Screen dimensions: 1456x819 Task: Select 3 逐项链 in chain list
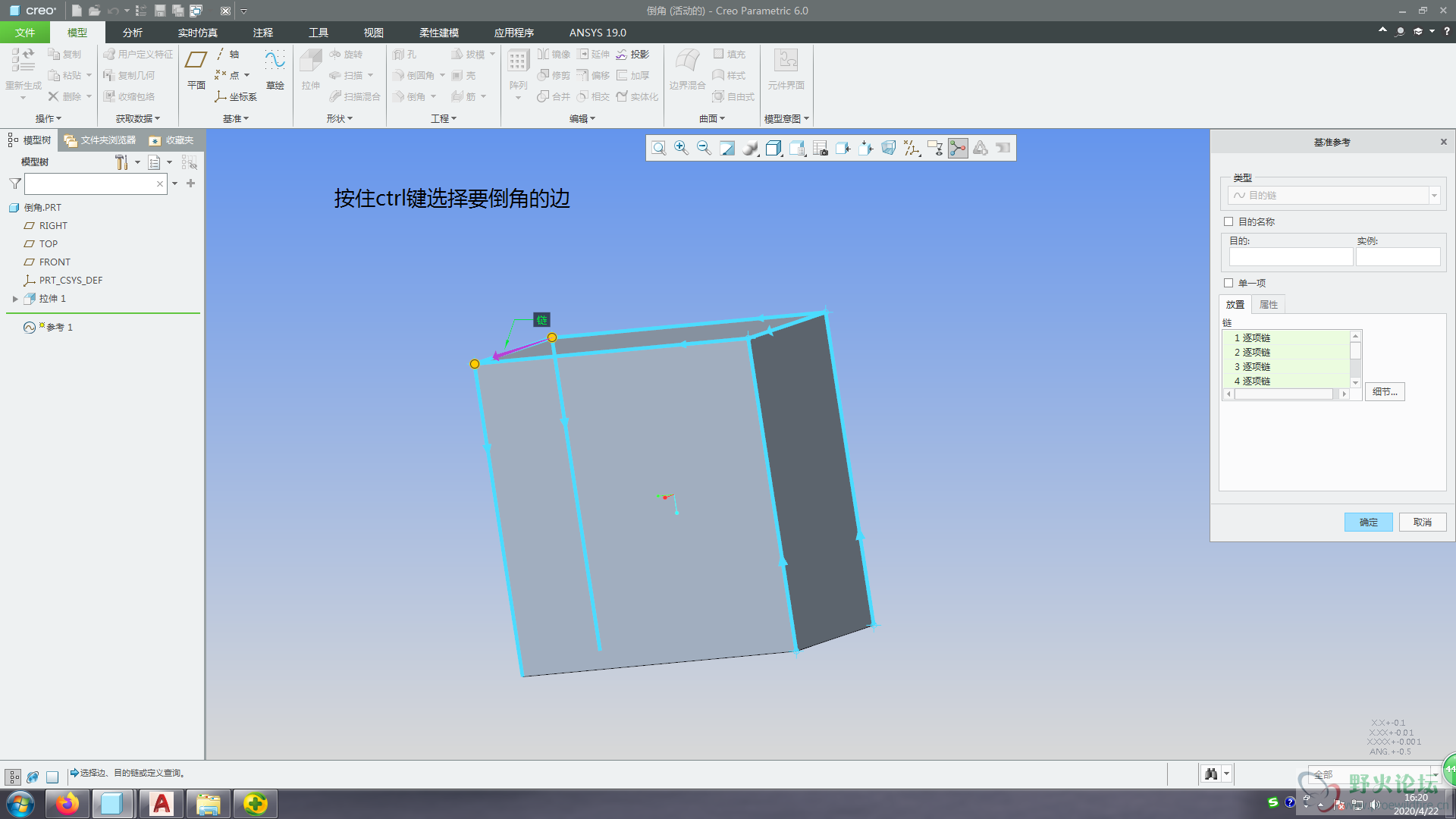[x=1286, y=366]
